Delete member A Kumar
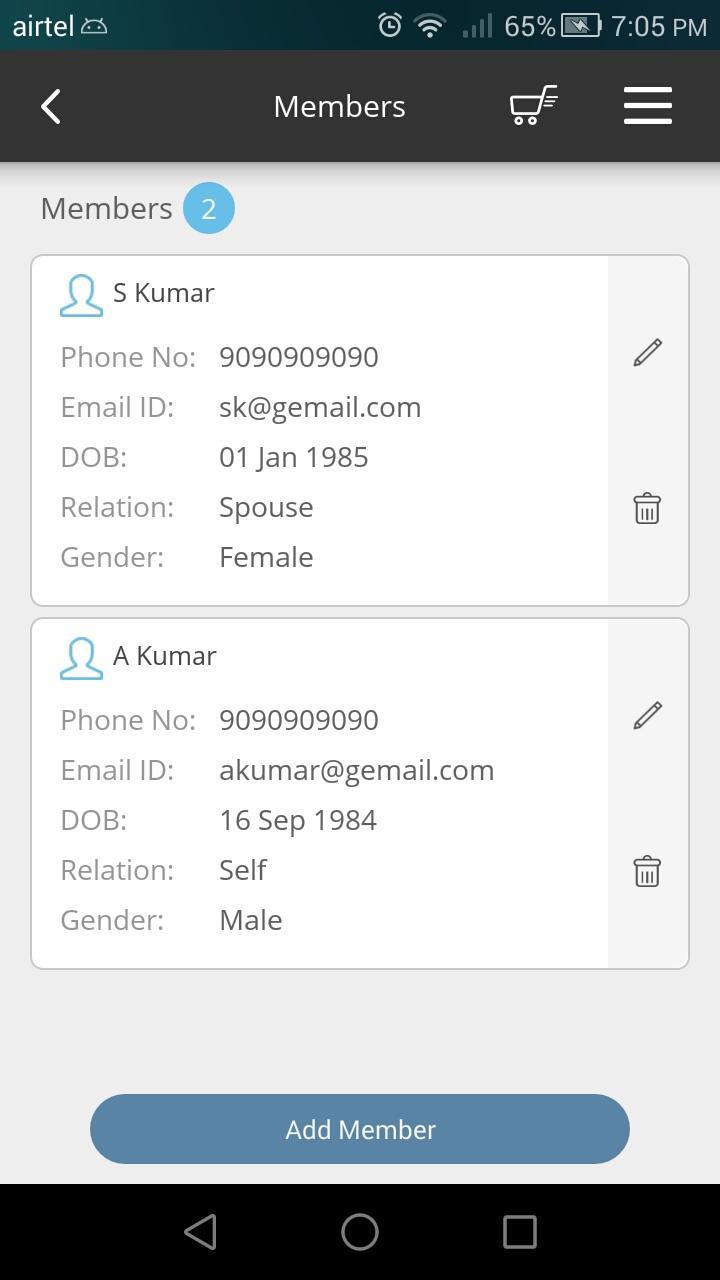 [x=647, y=871]
